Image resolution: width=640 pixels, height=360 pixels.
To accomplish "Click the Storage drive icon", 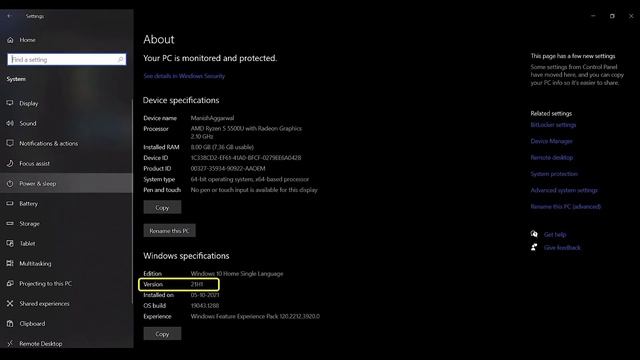I will (10, 223).
